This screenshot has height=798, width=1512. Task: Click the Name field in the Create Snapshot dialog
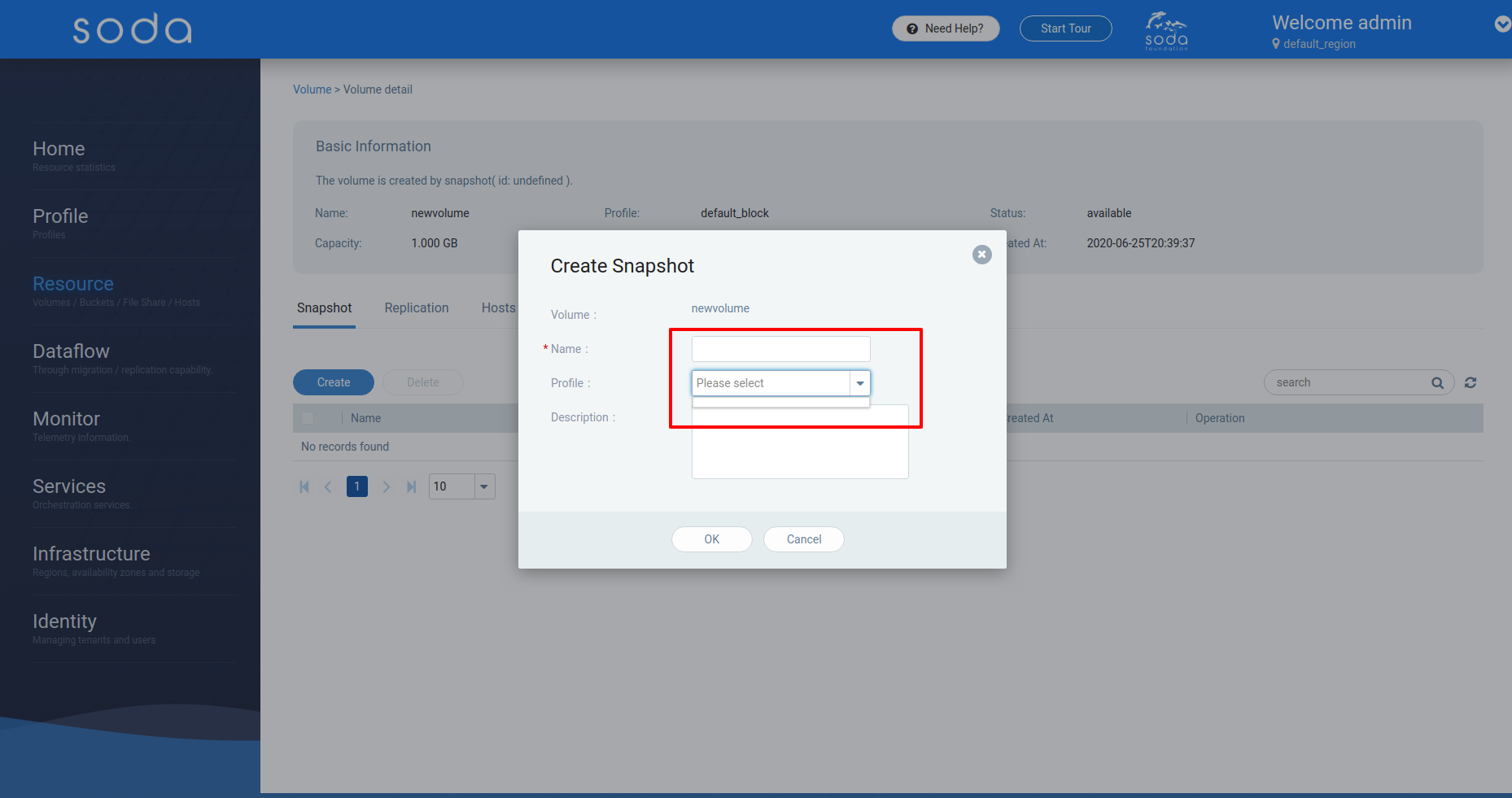(x=780, y=348)
